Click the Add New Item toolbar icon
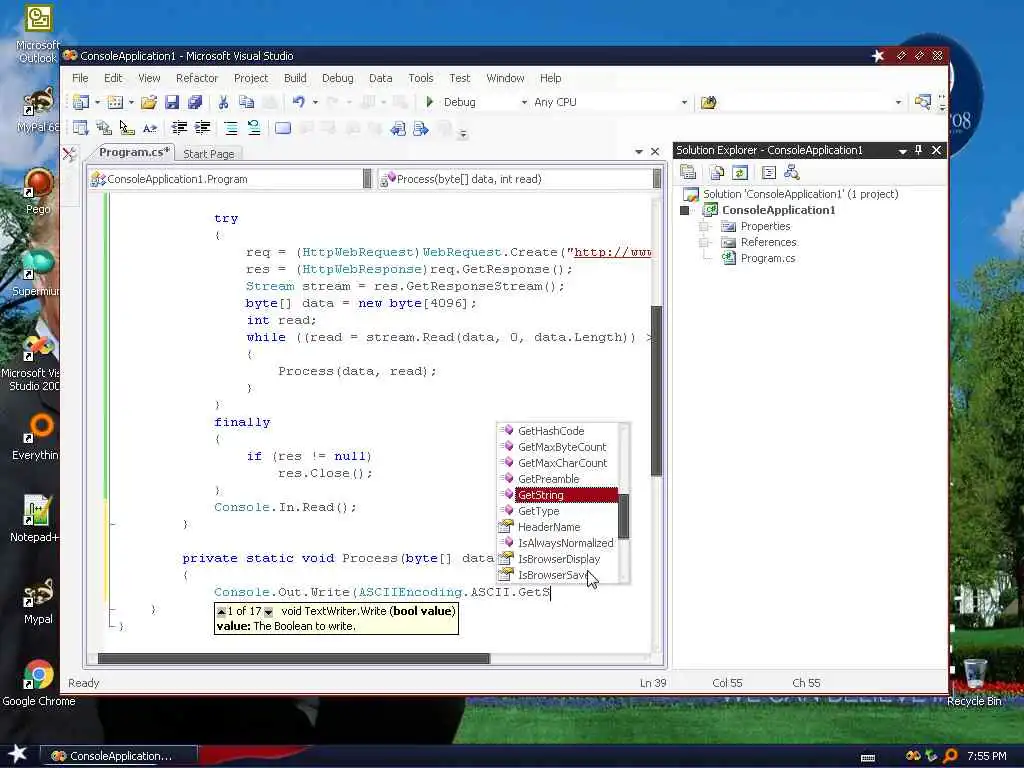 pos(115,102)
